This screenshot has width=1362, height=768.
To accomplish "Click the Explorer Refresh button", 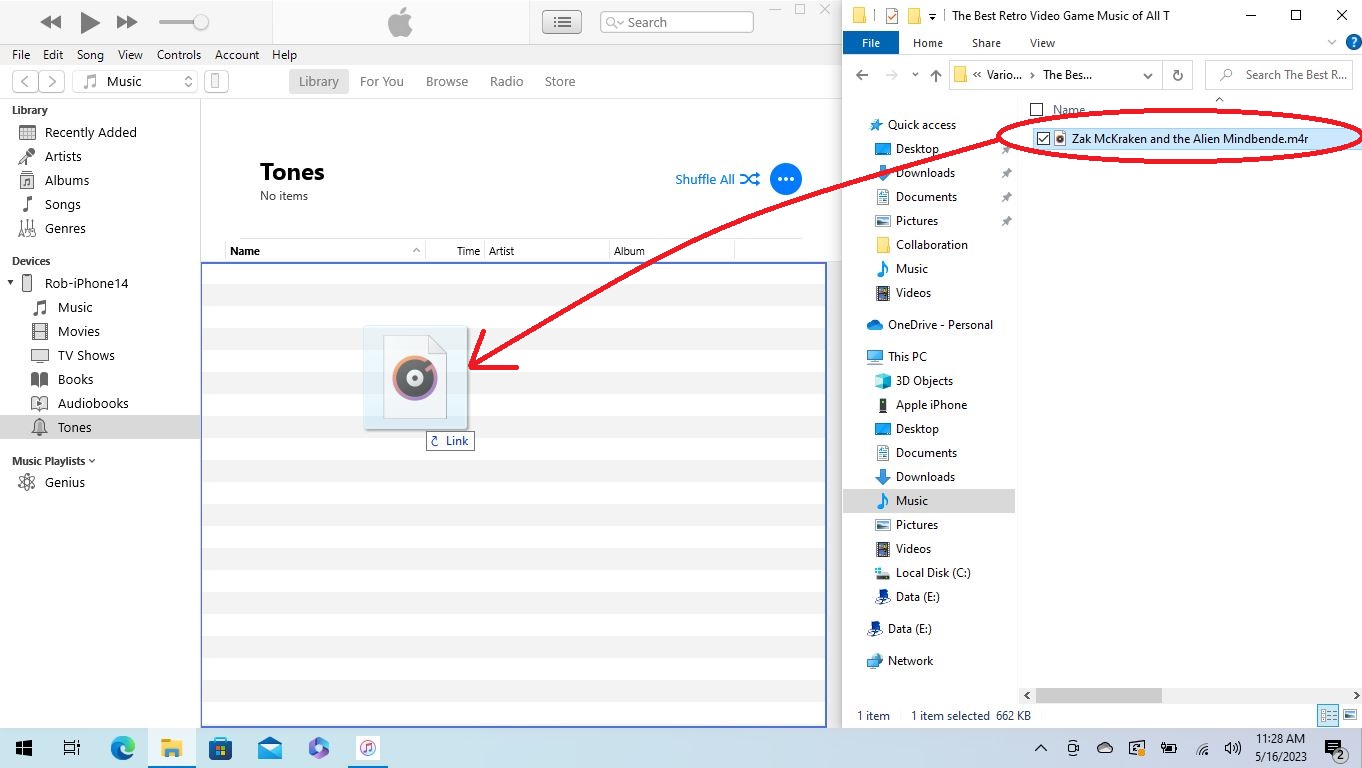I will (1177, 75).
